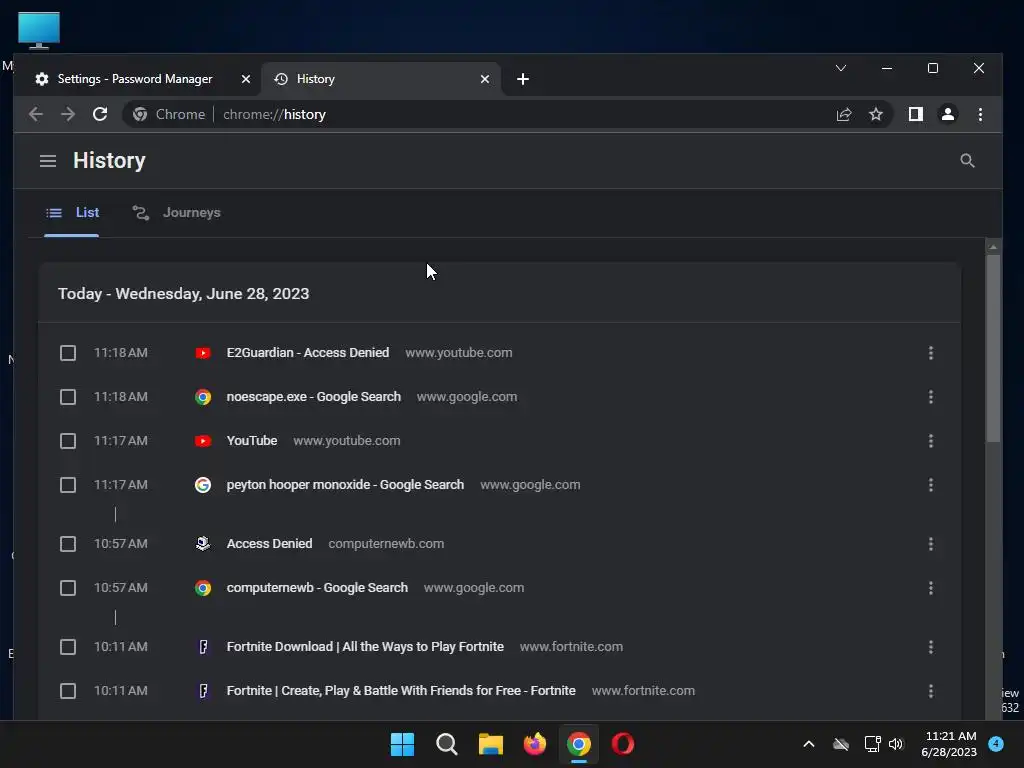
Task: Click the scrollbar up arrow
Action: coord(993,247)
